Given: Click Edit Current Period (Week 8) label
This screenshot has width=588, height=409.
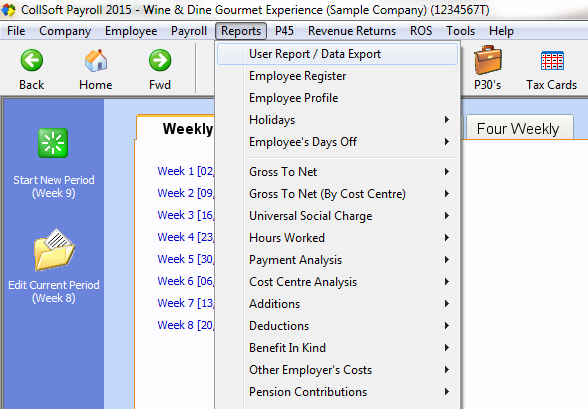Looking at the screenshot, I should pos(54,292).
